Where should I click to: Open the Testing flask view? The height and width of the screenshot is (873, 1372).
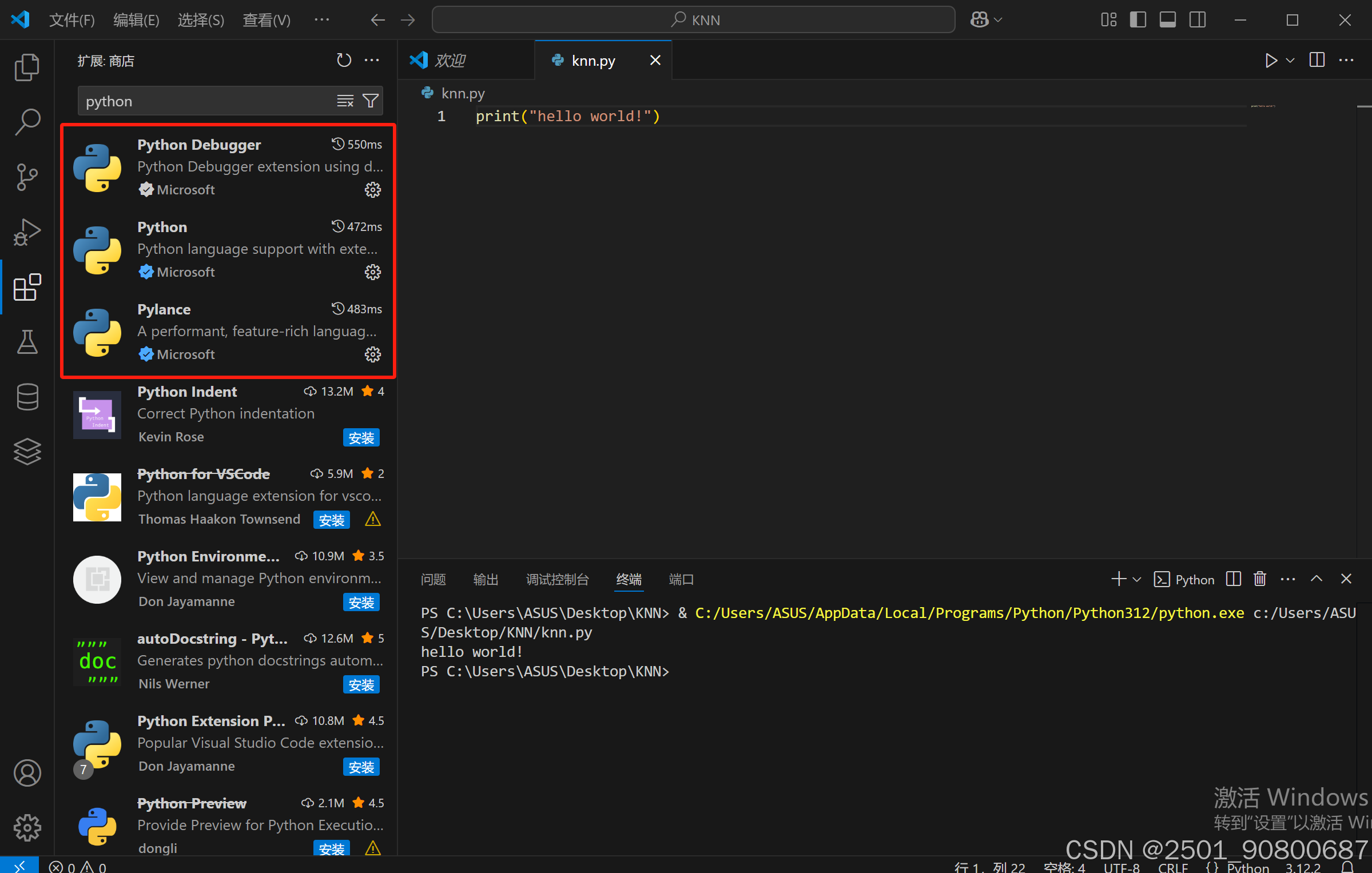[x=27, y=342]
